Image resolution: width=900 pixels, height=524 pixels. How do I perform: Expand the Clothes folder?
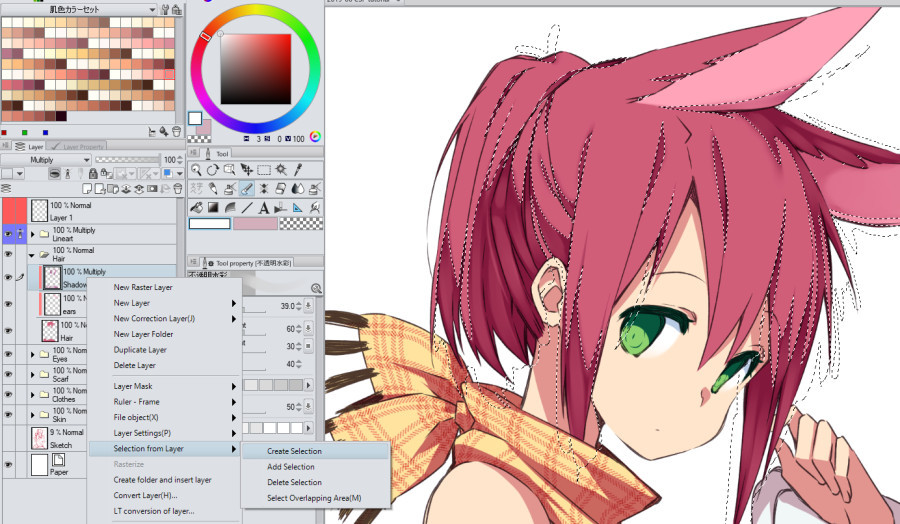(x=33, y=394)
